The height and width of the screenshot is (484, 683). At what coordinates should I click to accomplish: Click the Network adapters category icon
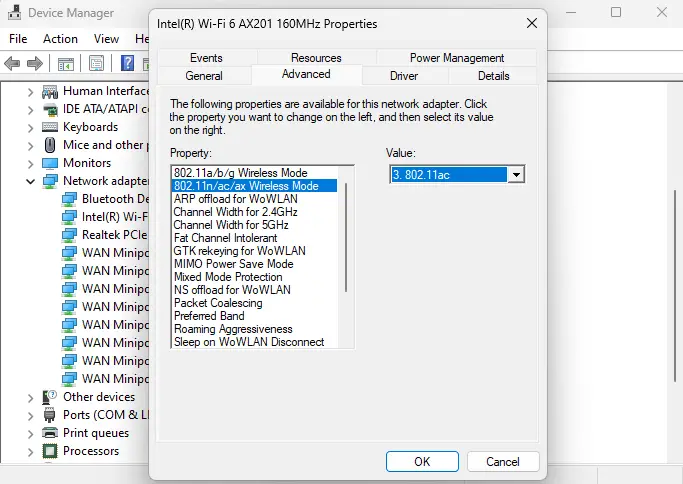[50, 181]
